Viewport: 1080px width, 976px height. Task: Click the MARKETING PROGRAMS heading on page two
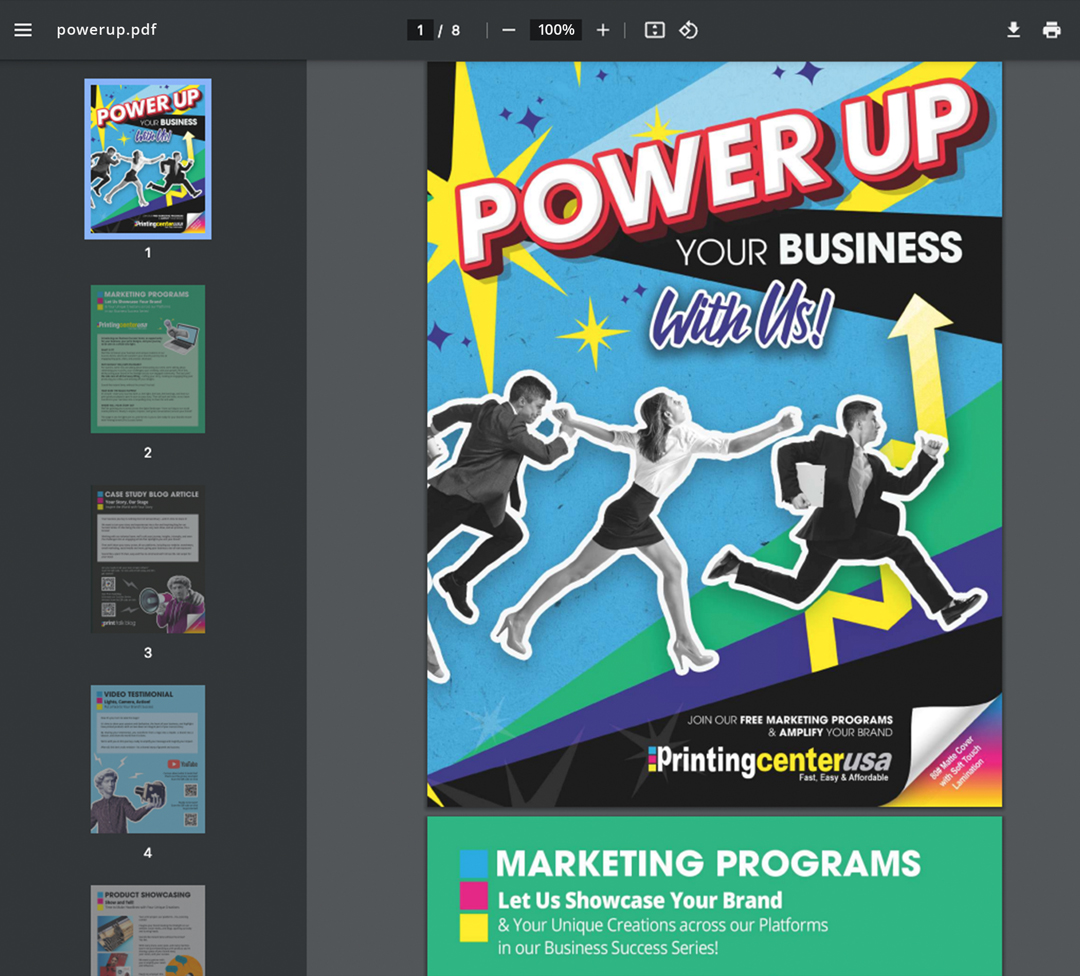(708, 863)
